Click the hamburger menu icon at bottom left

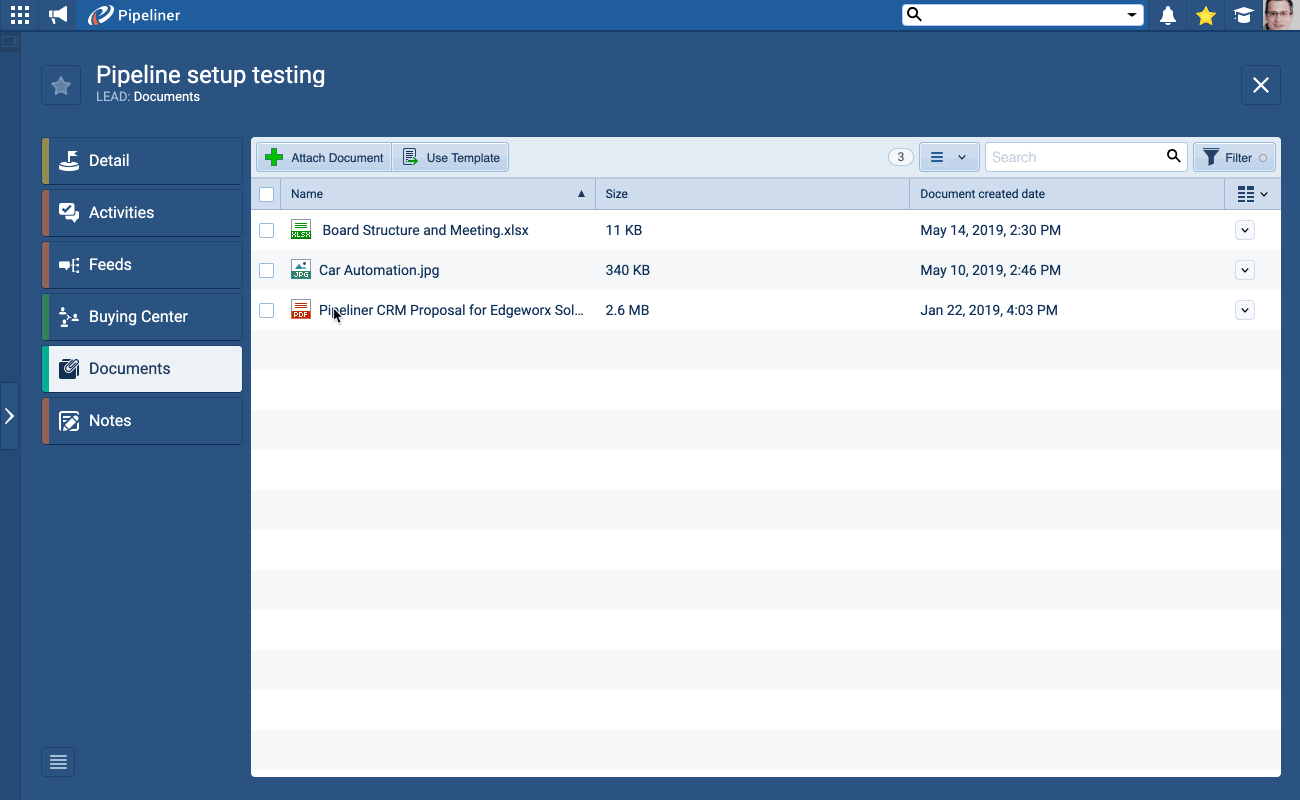(x=58, y=762)
